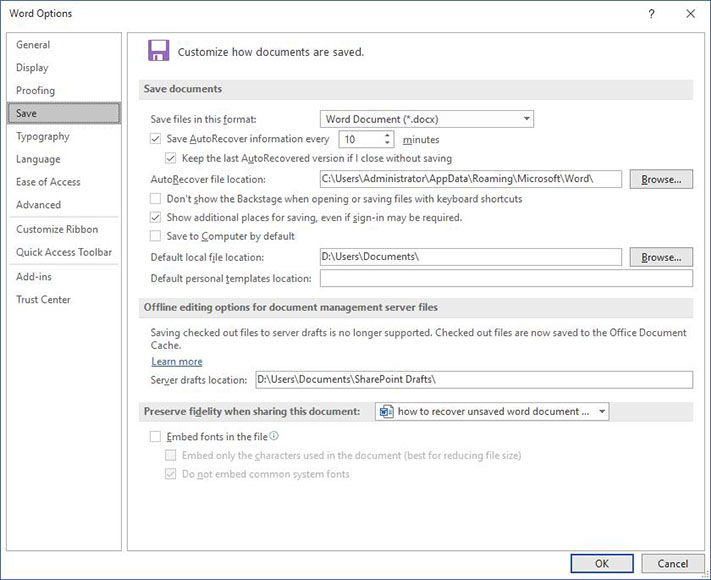Check Embed fonts in the file
Image resolution: width=711 pixels, height=580 pixels.
(155, 437)
